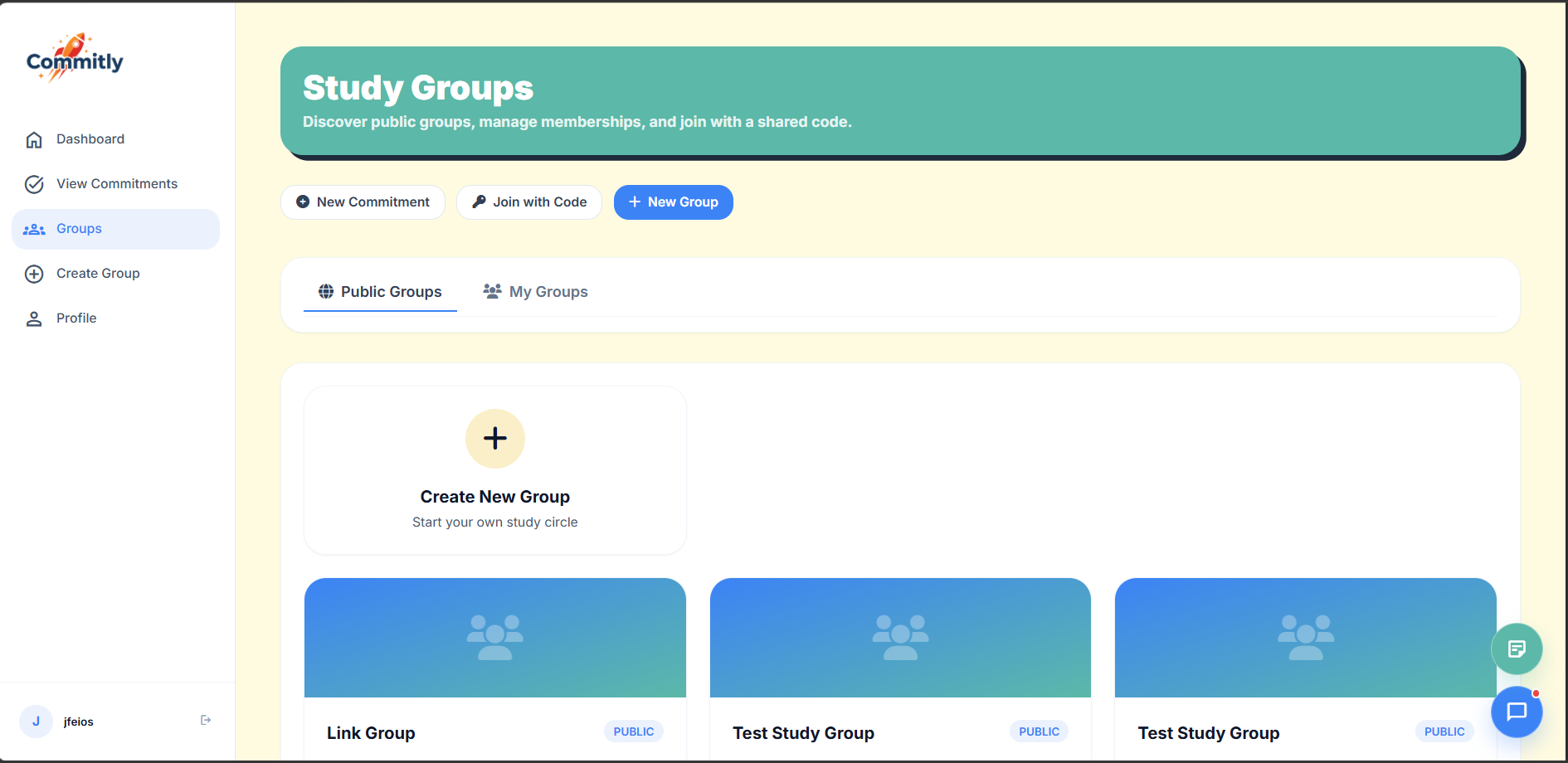Switch to the My Groups tab

click(536, 292)
